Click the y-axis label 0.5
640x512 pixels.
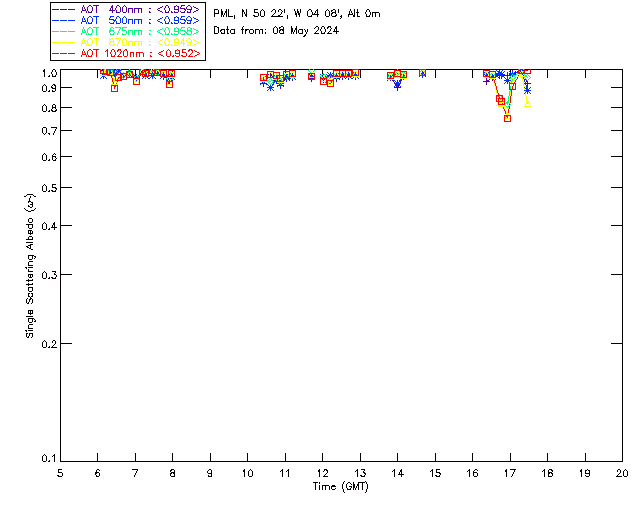pos(49,188)
